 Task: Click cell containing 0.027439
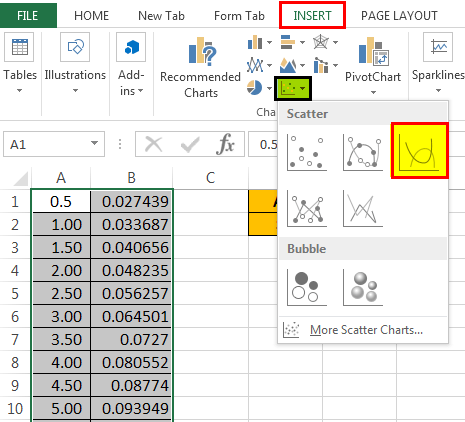pyautogui.click(x=131, y=201)
